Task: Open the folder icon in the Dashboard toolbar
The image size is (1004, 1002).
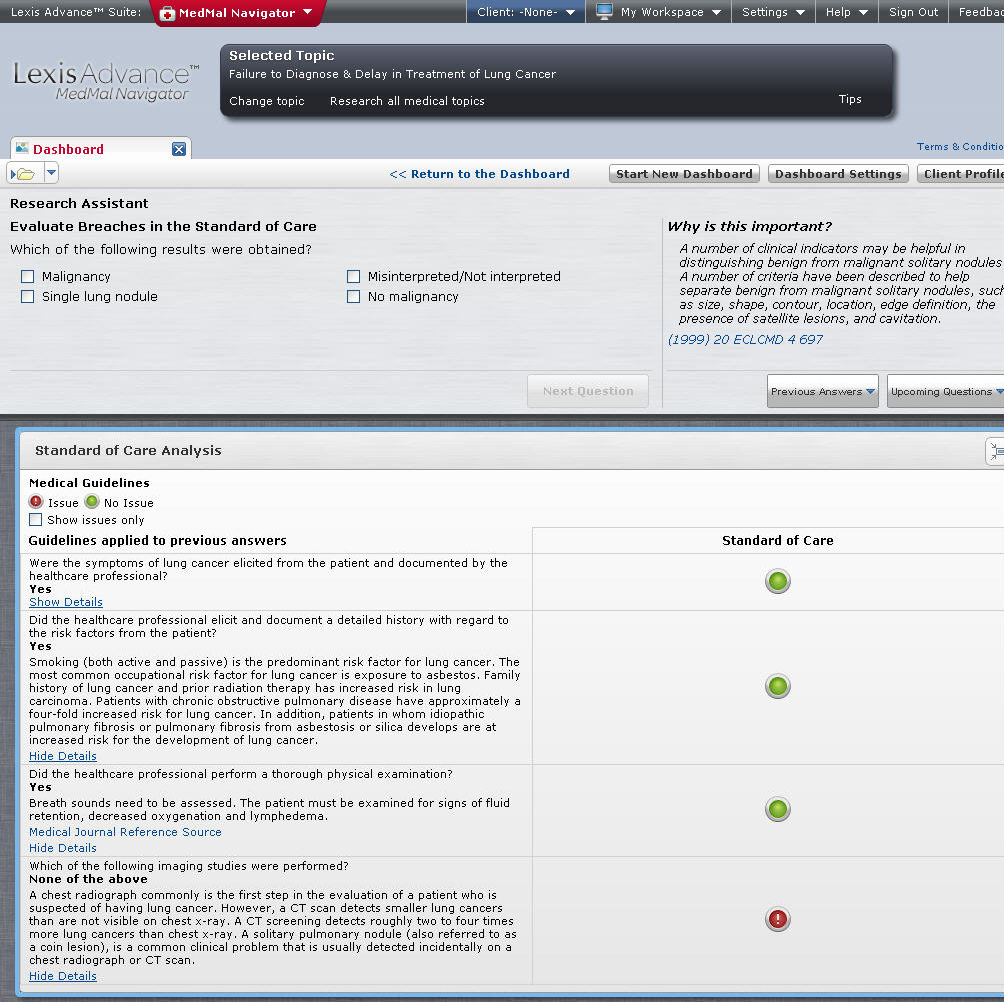Action: click(24, 174)
